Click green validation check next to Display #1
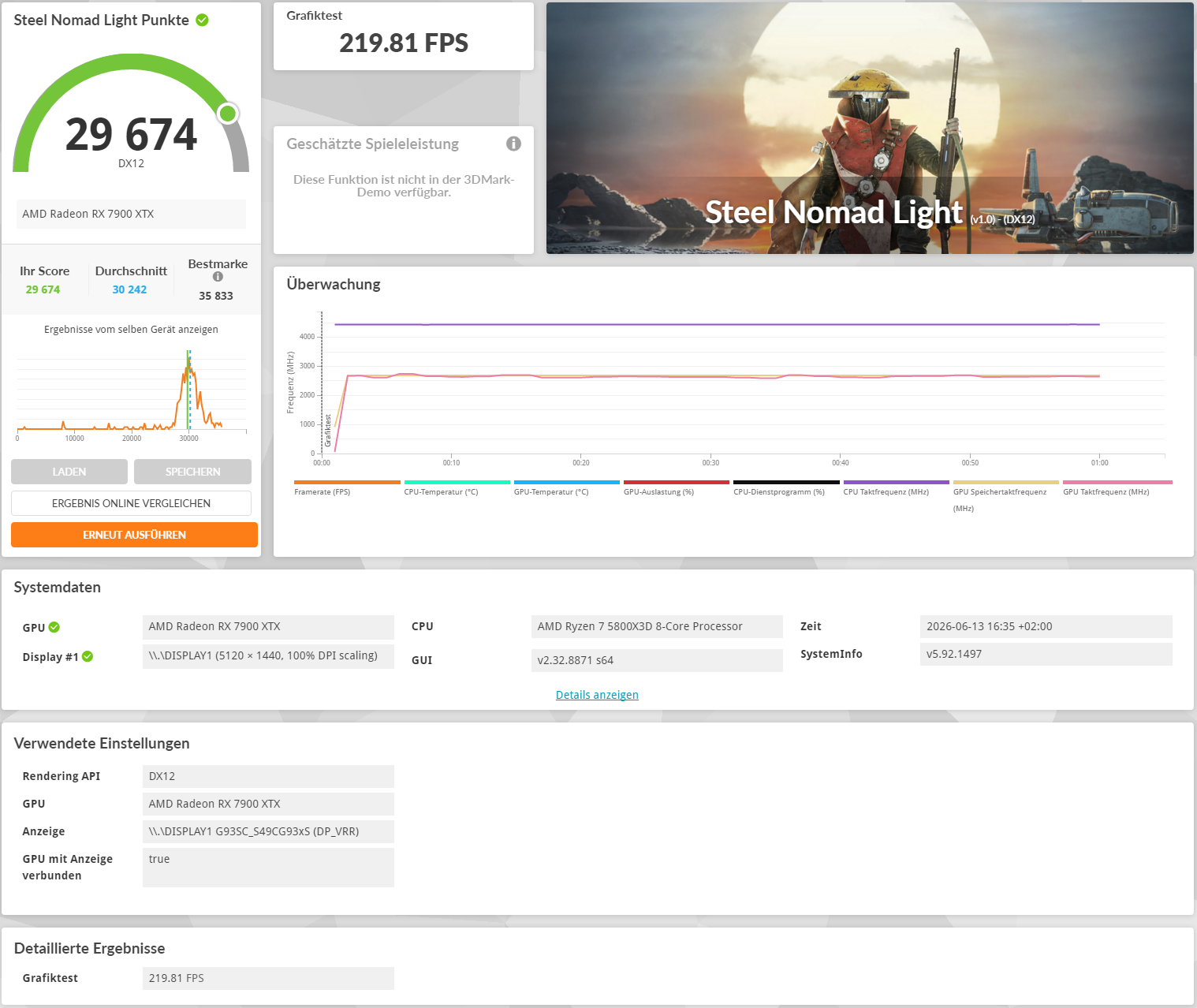Viewport: 1197px width, 1008px height. pos(88,656)
